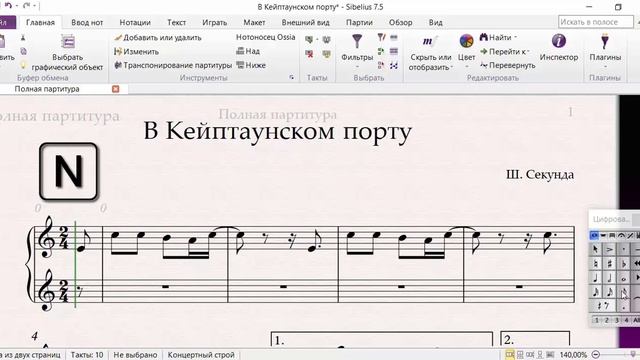Click Концертный строй in status bar
This screenshot has height=360, width=640.
201,355
